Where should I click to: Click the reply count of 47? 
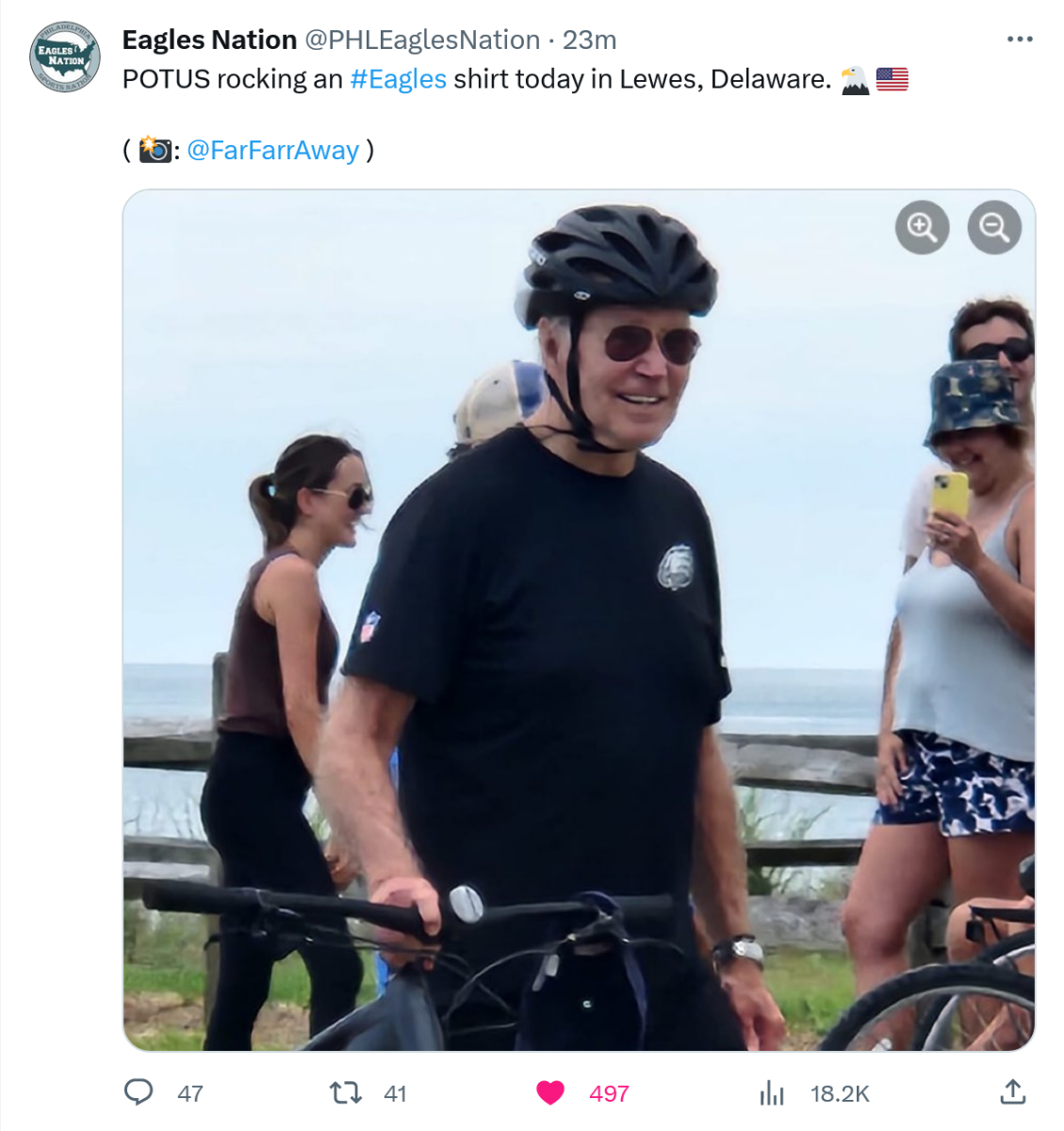pos(190,1093)
